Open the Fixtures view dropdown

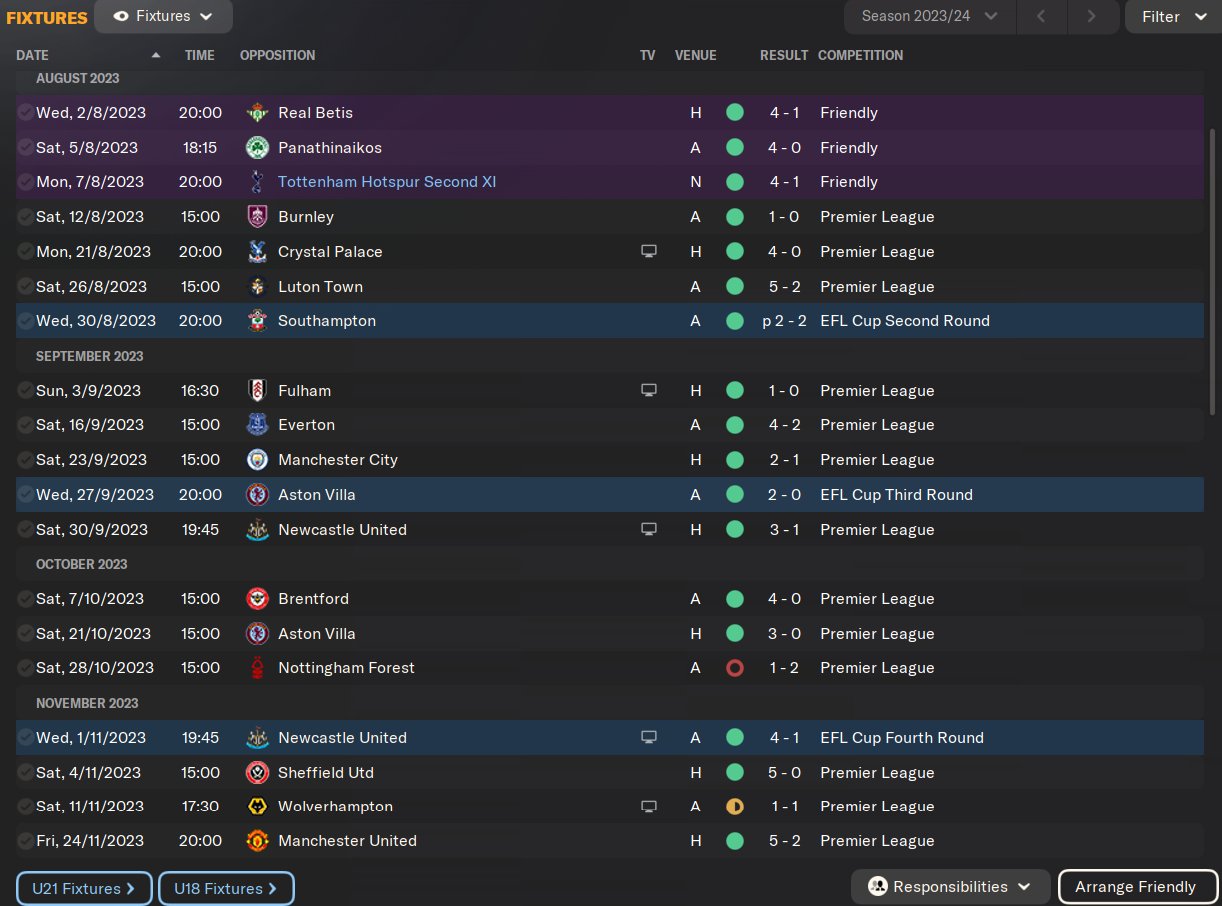(x=163, y=16)
